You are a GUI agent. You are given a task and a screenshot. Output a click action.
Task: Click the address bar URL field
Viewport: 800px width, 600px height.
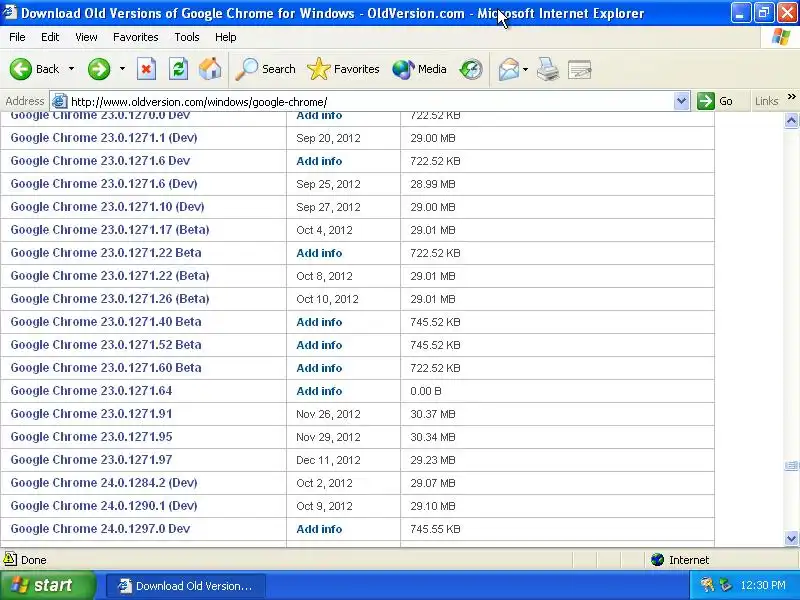(x=370, y=101)
